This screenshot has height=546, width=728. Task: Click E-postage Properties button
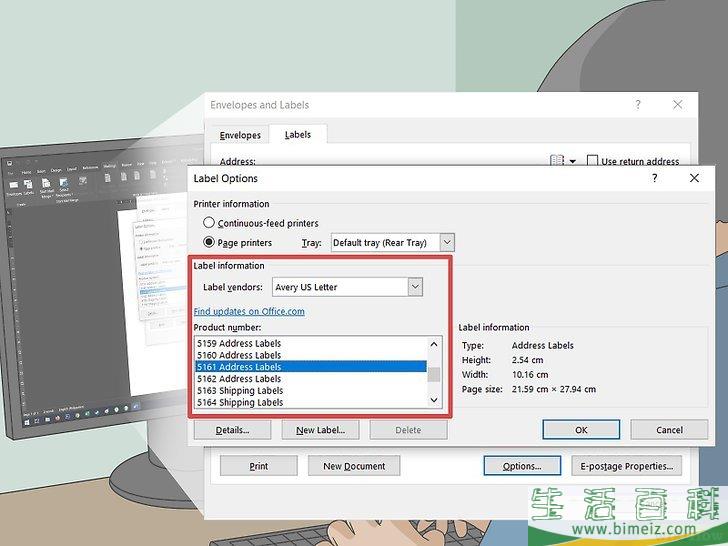point(626,466)
